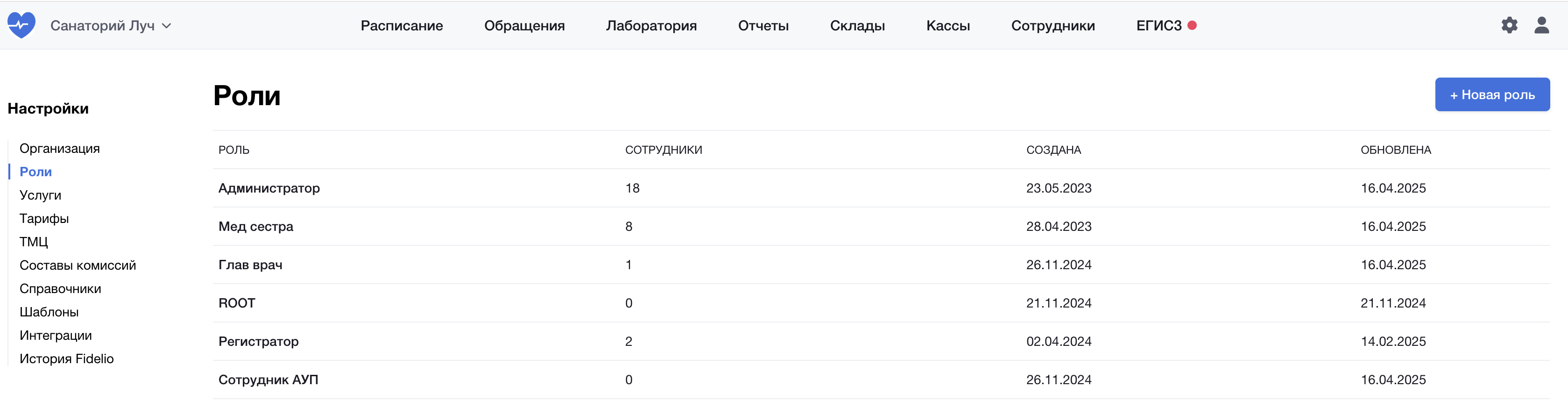This screenshot has width=1568, height=401.
Task: Click the СОТРУДНИКИ column header
Action: coord(663,150)
